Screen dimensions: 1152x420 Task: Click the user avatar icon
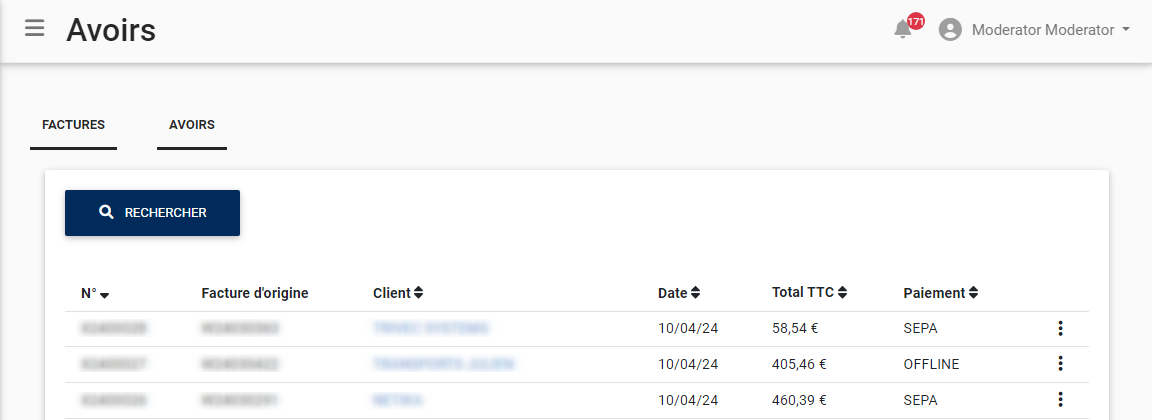click(x=950, y=30)
